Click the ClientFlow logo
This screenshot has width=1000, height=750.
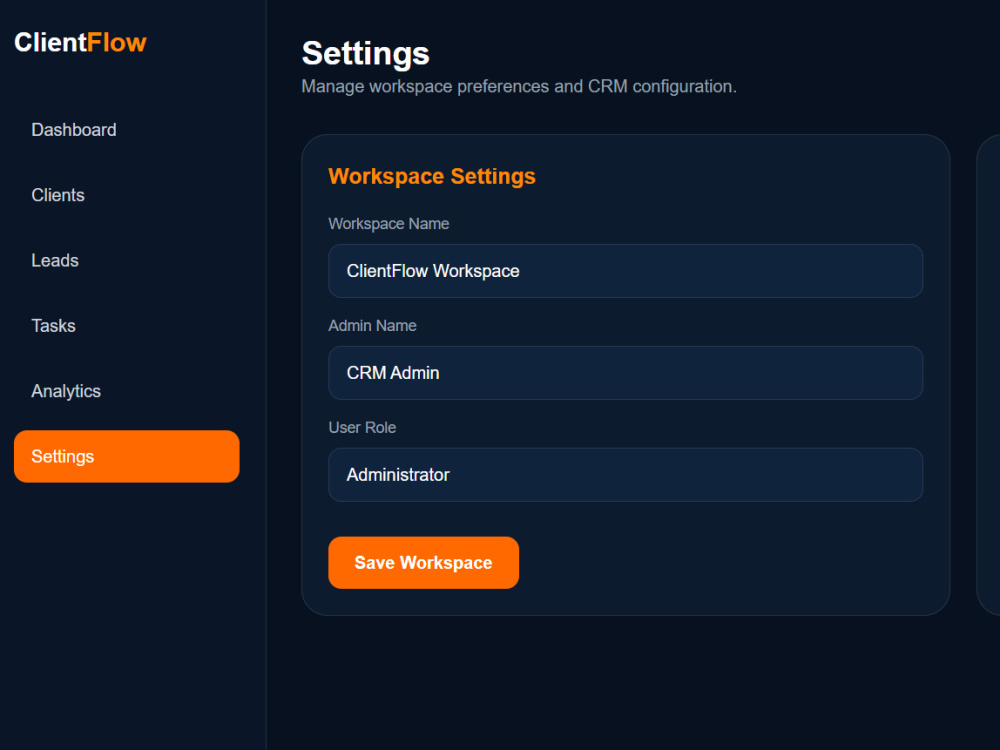pyautogui.click(x=80, y=43)
